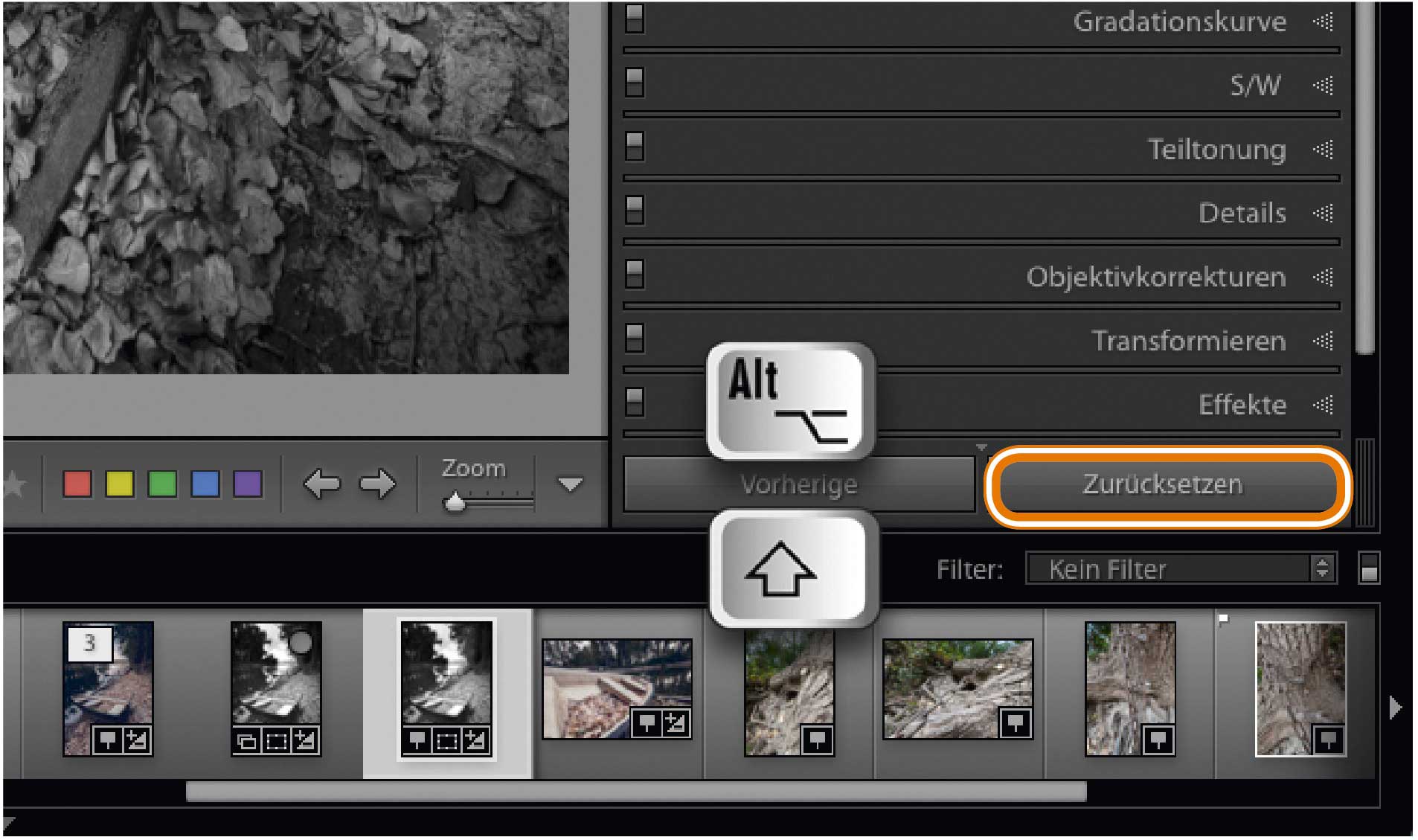Screen dimensions: 1418x840
Task: Toggle the Teiltonung panel switch
Action: (x=635, y=147)
